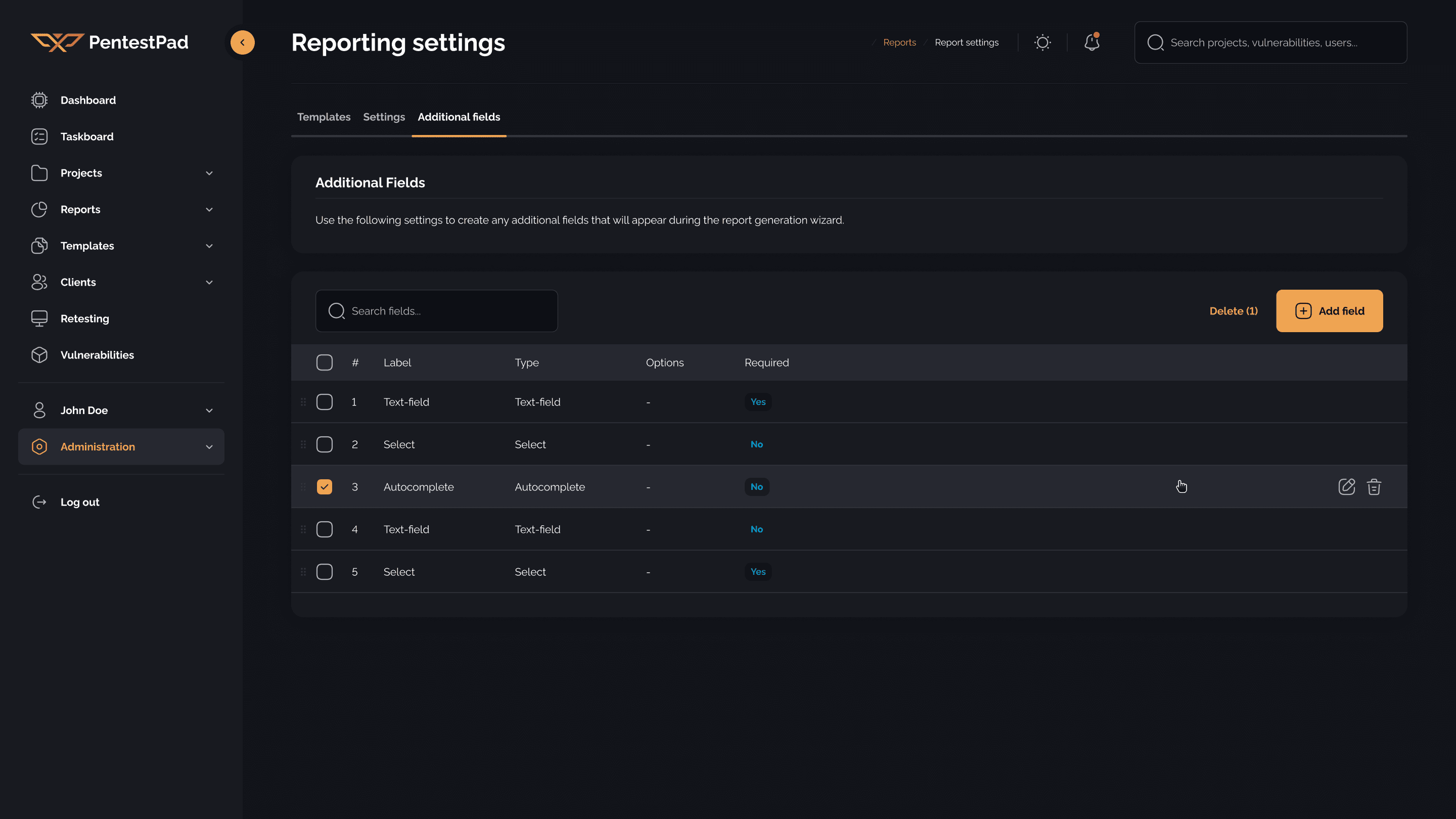Uncheck the Autocomplete row checkbox

(325, 486)
